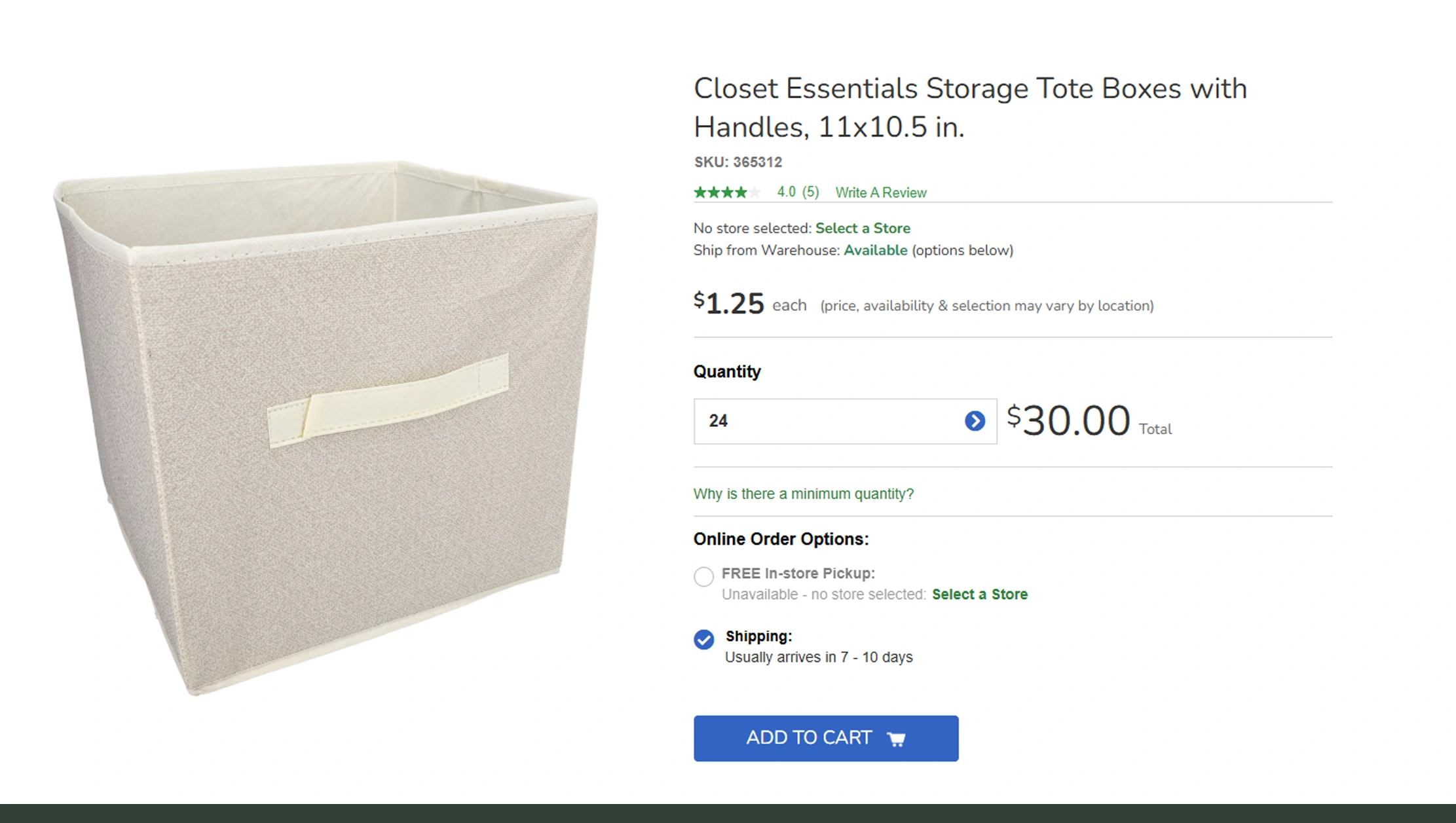The width and height of the screenshot is (1456, 823).
Task: Click the Quantity heading label
Action: tap(727, 372)
